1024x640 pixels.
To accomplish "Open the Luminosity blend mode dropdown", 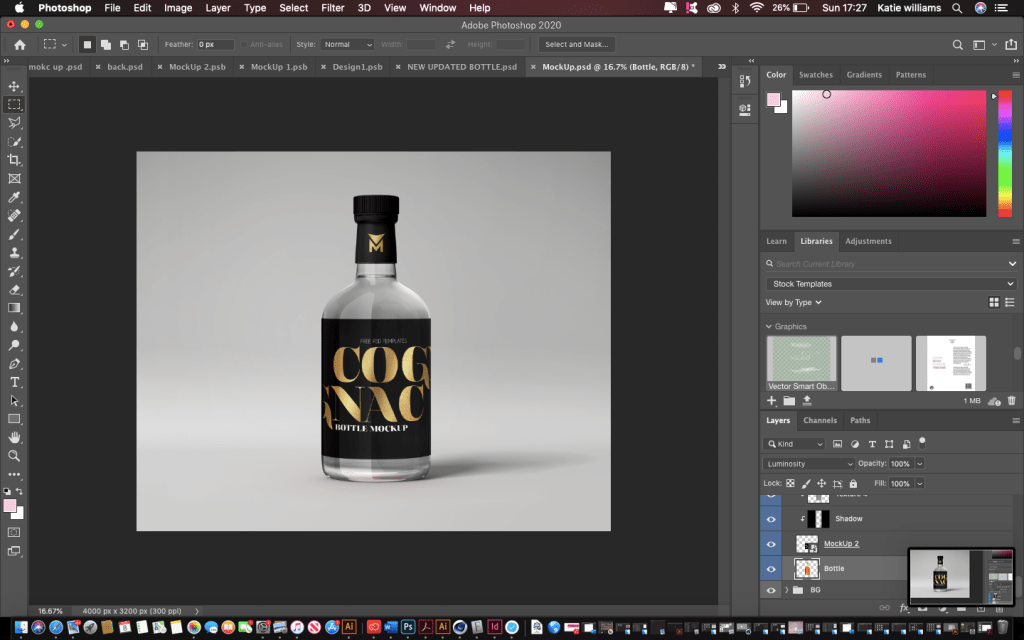I will tap(809, 464).
